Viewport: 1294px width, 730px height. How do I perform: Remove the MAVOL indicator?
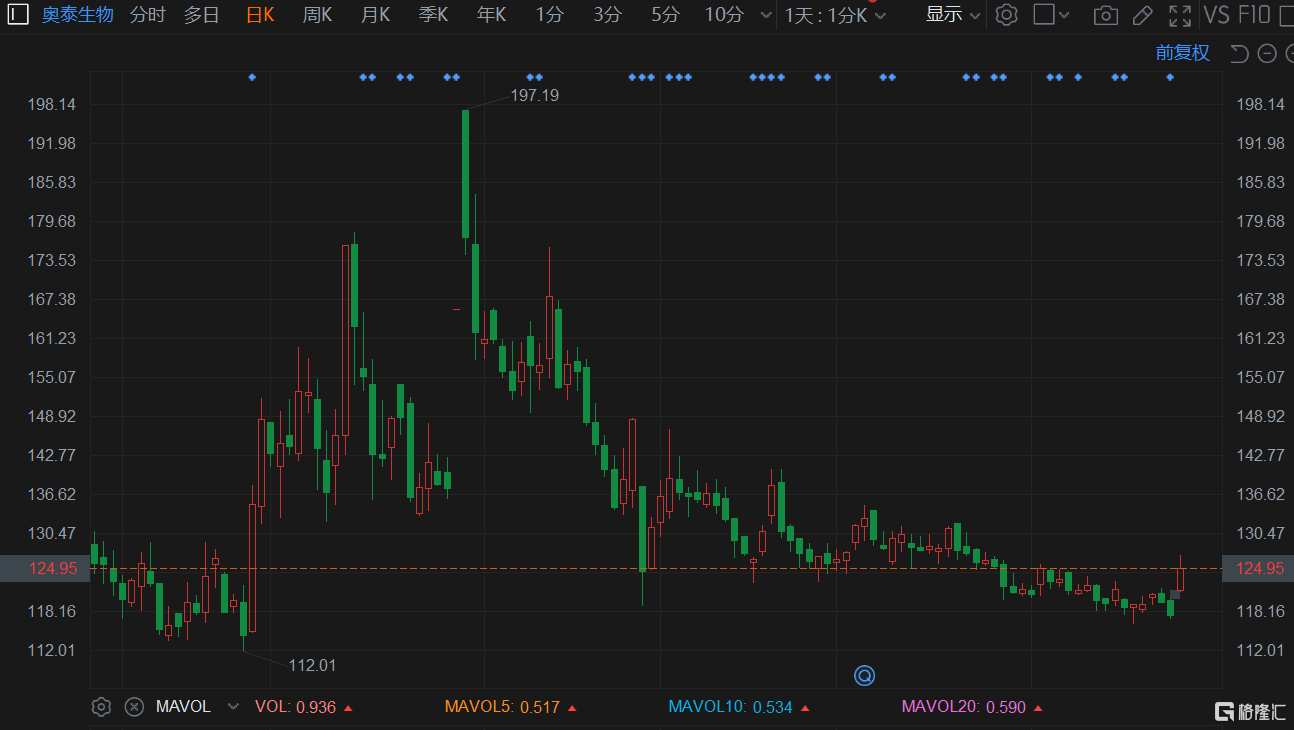134,707
